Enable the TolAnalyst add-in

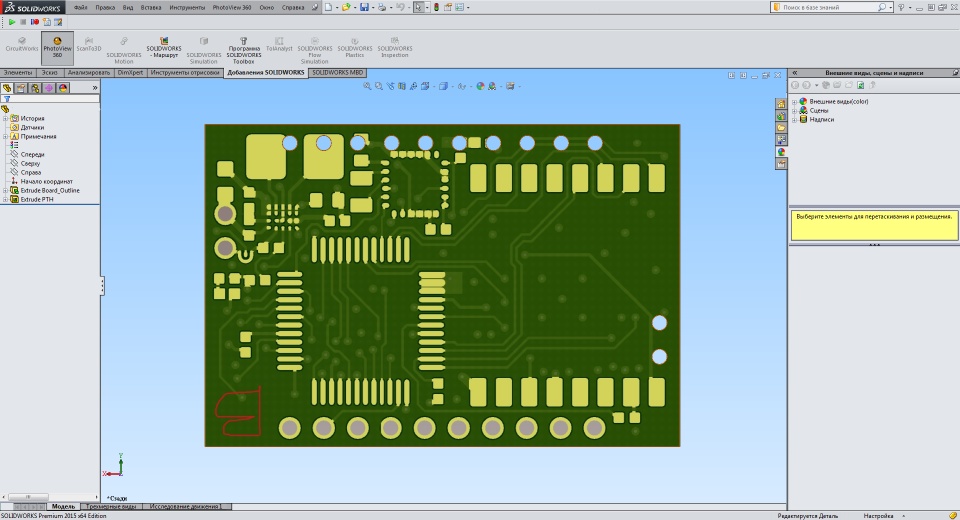pyautogui.click(x=279, y=44)
